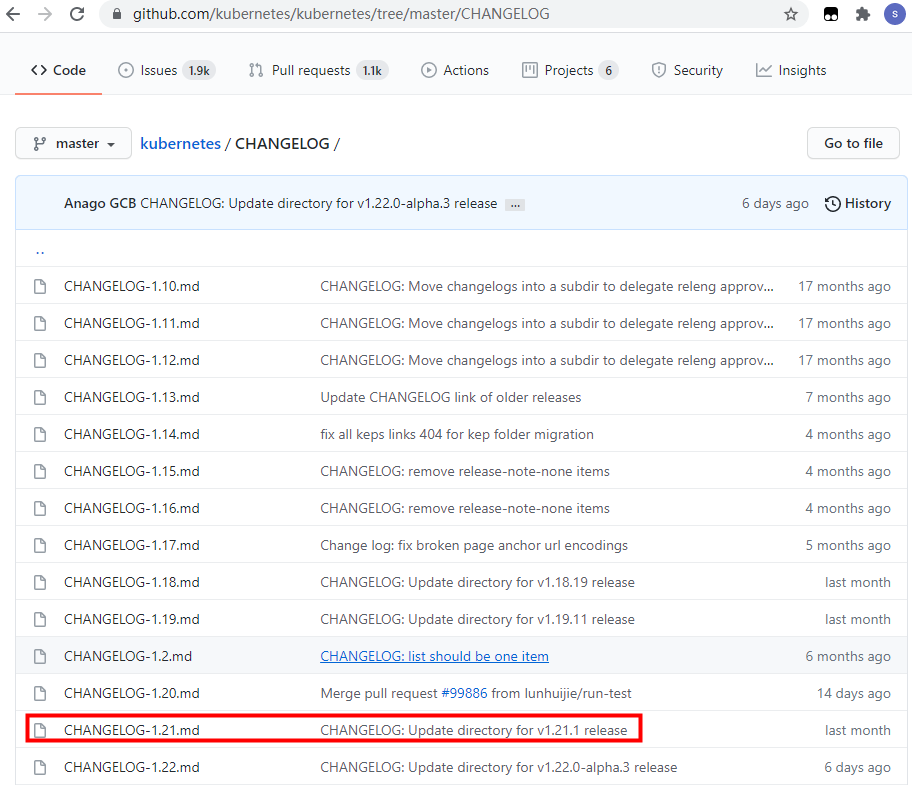Click the file icon next to CHANGELOG-1.10.md
This screenshot has height=785, width=912.
[40, 287]
